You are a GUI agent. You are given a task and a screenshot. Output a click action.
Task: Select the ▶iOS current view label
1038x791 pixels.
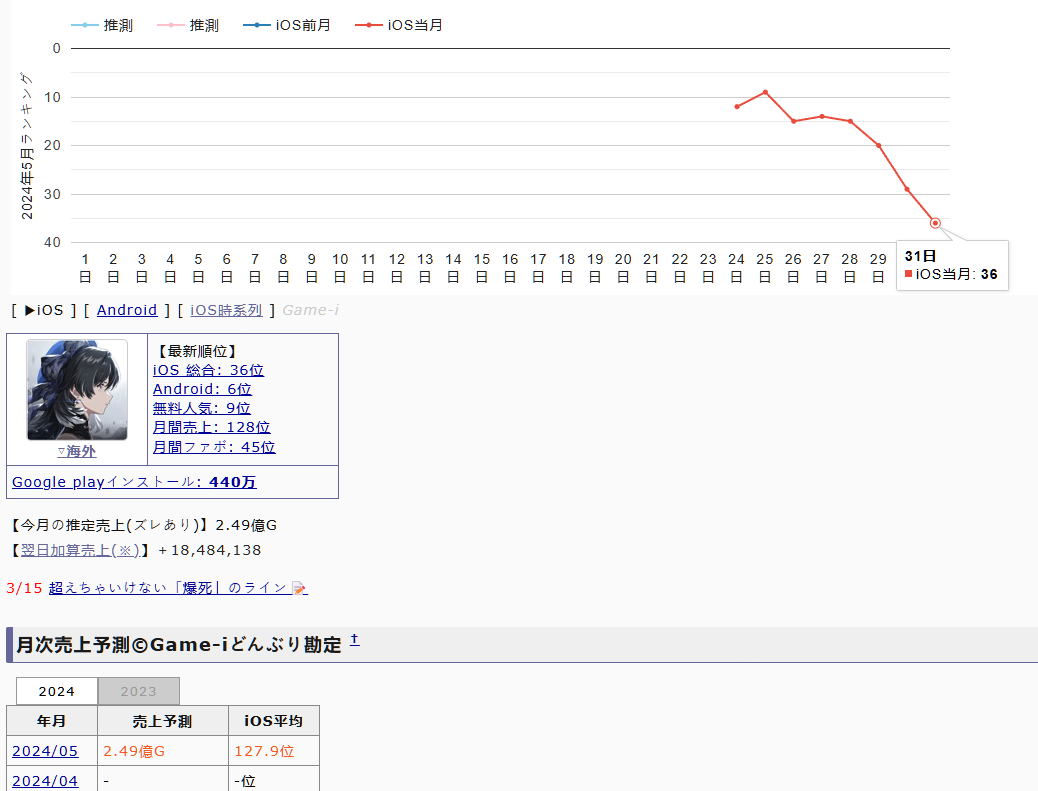pyautogui.click(x=44, y=310)
